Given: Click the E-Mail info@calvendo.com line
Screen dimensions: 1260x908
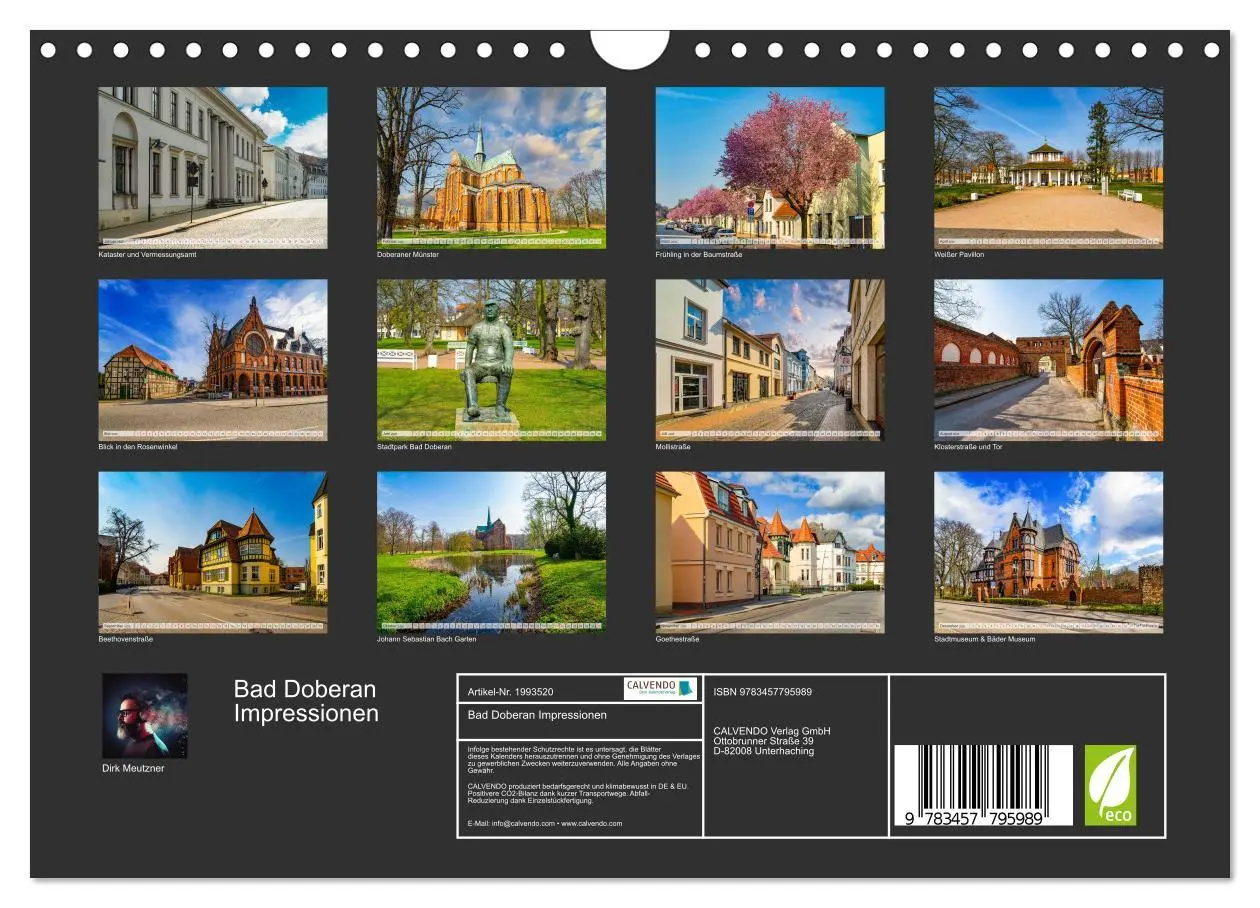Looking at the screenshot, I should point(545,824).
